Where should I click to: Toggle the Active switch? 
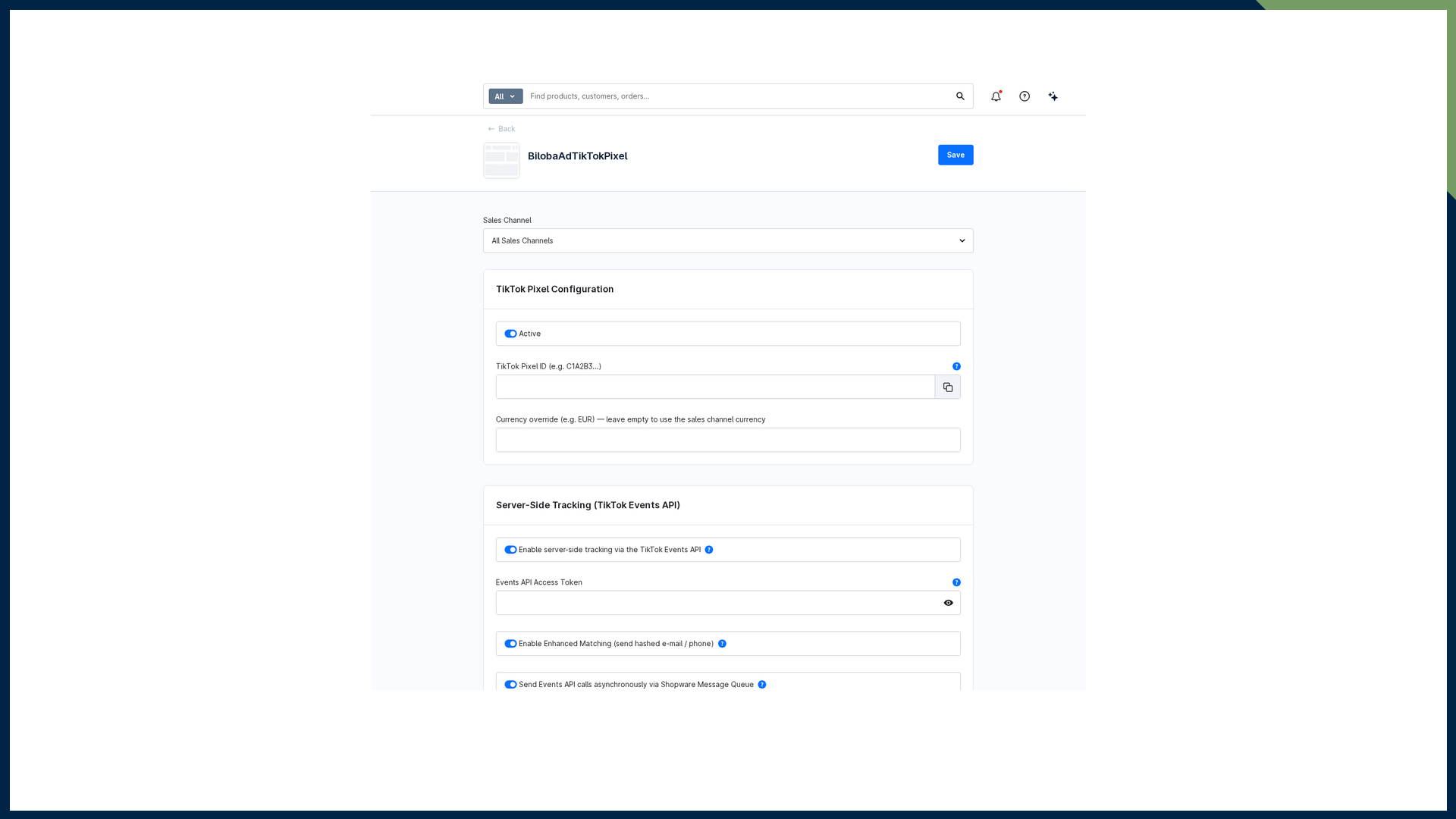point(510,334)
